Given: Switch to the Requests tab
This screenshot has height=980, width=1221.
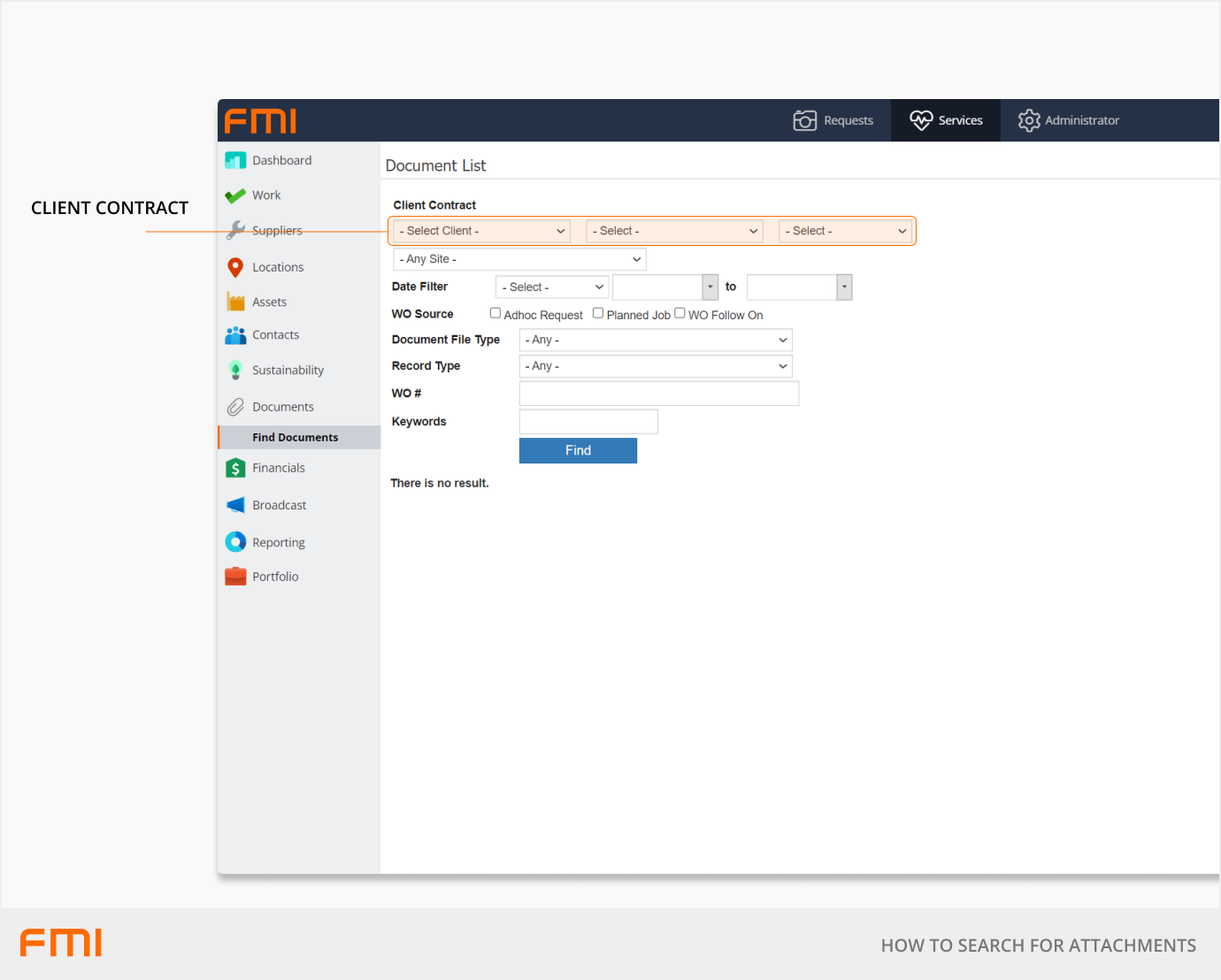Looking at the screenshot, I should click(833, 120).
